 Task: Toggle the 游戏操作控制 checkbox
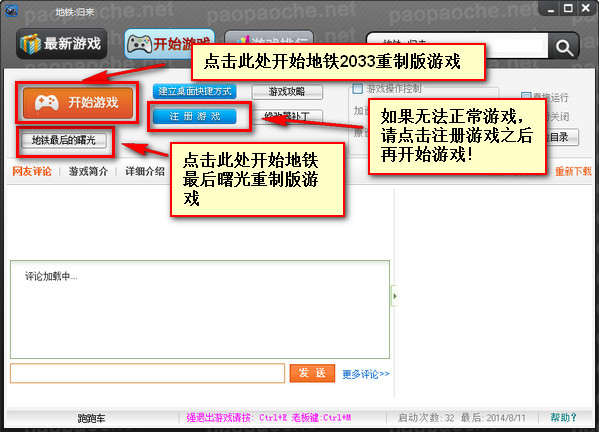pyautogui.click(x=358, y=89)
